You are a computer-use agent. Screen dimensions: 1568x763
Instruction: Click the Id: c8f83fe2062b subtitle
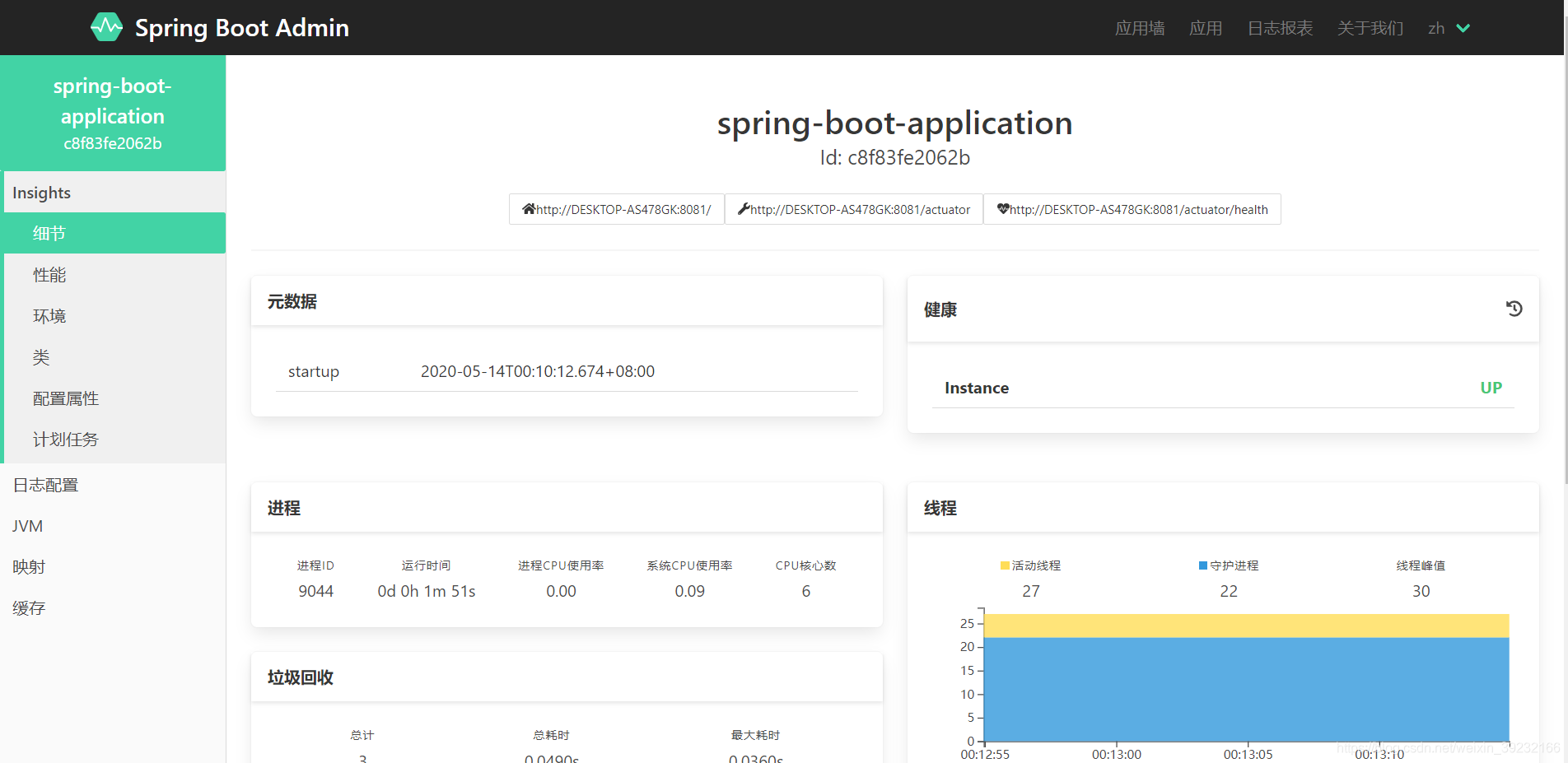pyautogui.click(x=895, y=157)
